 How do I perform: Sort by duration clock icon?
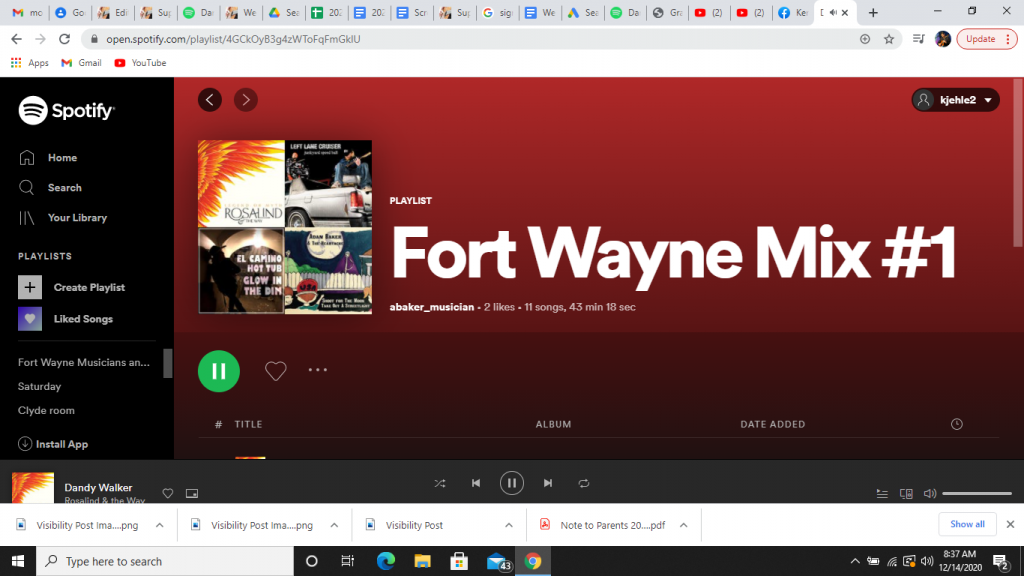pyautogui.click(x=957, y=424)
